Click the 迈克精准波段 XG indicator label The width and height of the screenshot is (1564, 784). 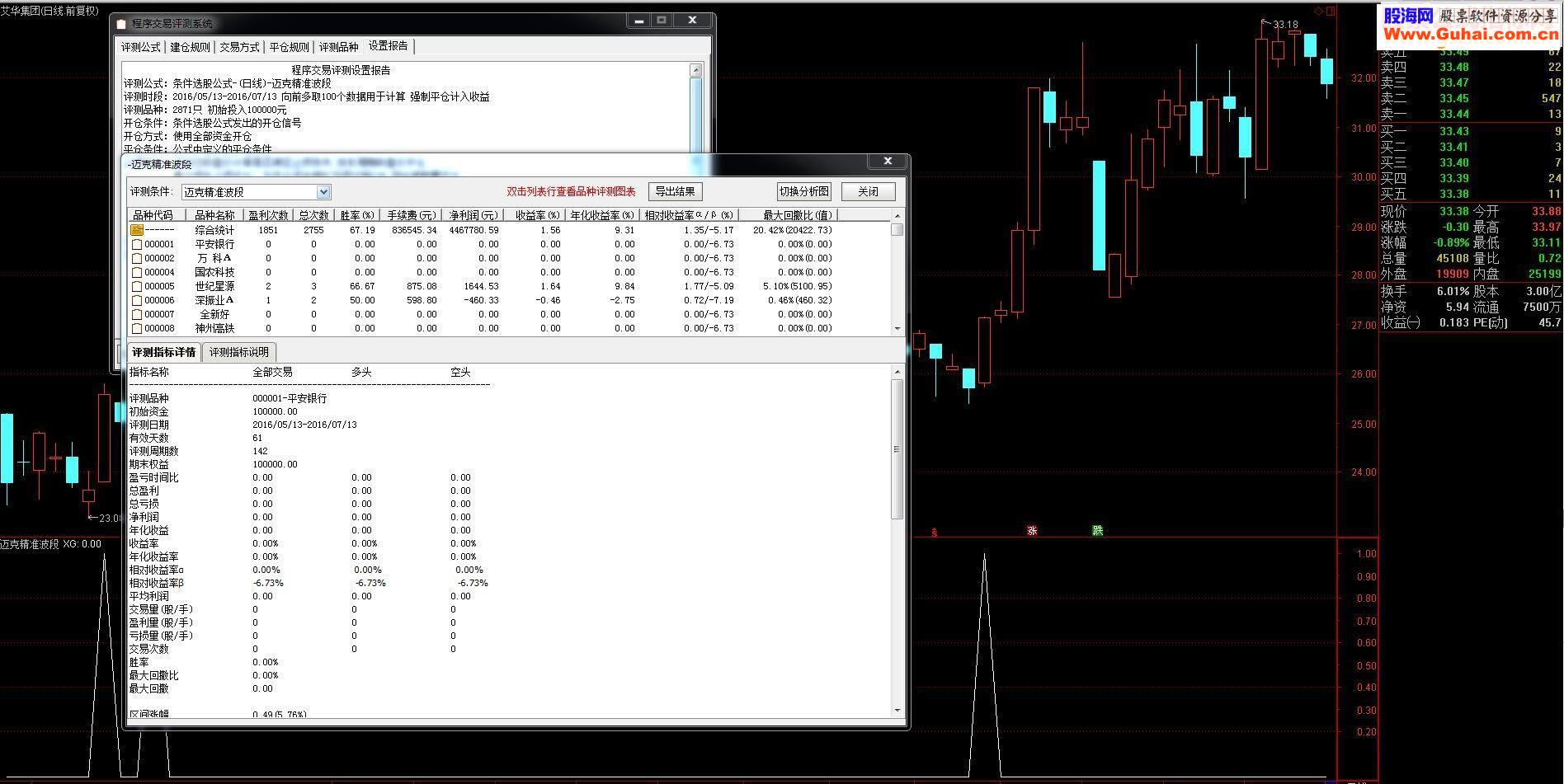click(x=50, y=544)
